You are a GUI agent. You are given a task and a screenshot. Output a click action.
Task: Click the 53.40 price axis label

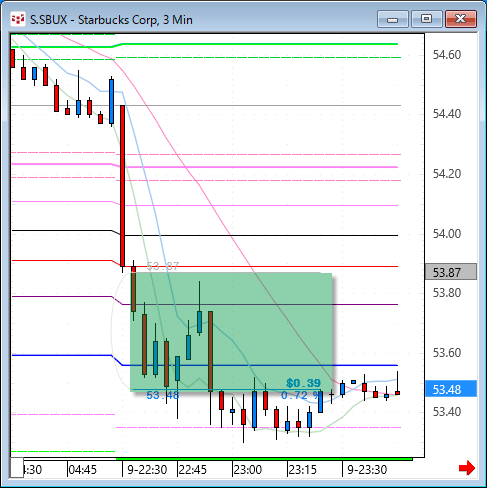pyautogui.click(x=447, y=412)
